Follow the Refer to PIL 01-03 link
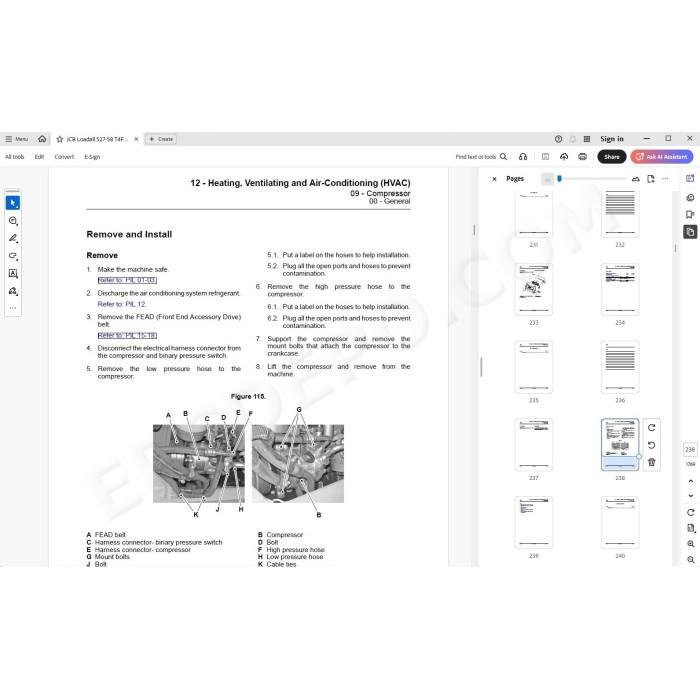 (127, 280)
